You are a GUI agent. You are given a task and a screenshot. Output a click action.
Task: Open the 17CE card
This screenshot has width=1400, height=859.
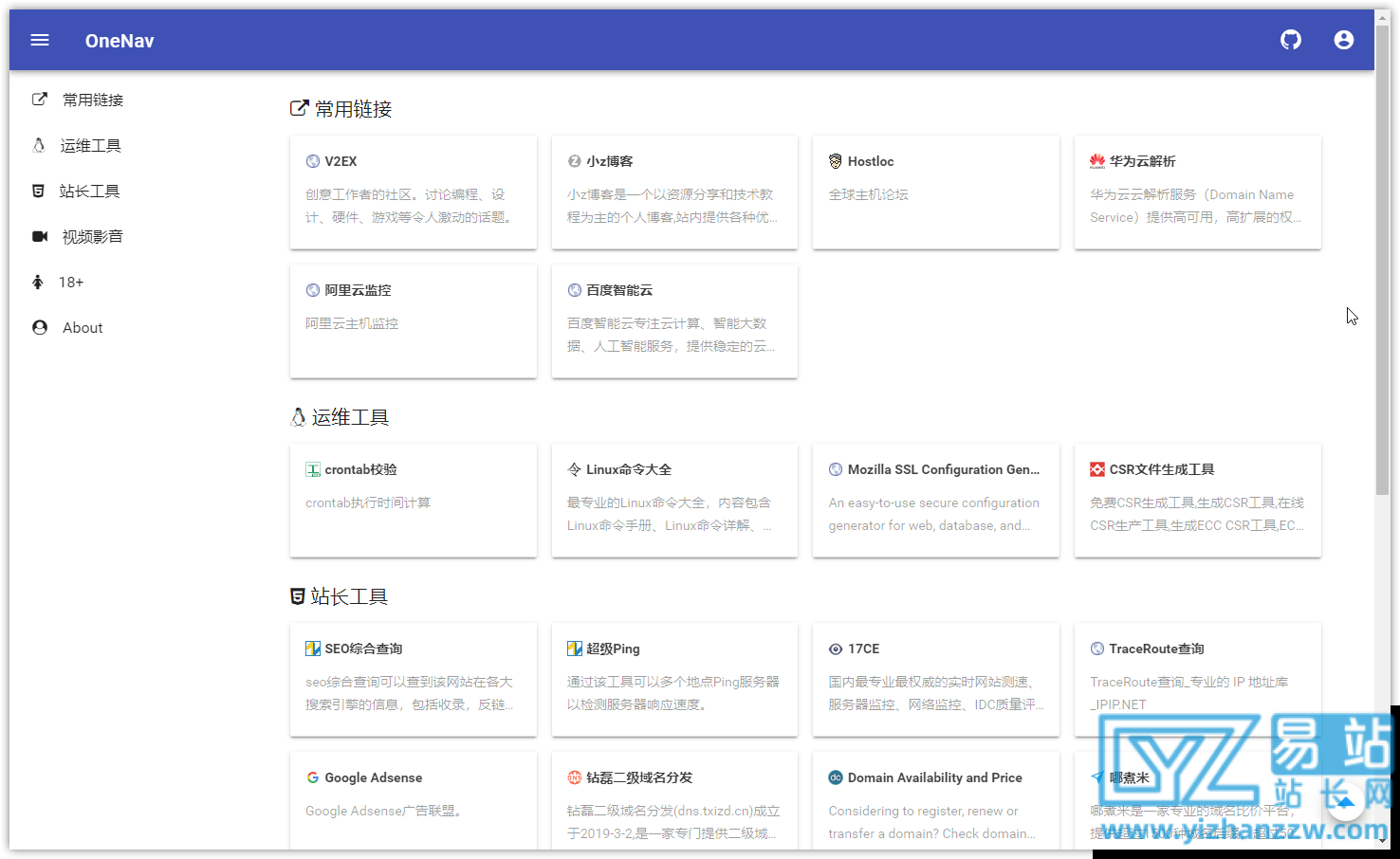936,680
